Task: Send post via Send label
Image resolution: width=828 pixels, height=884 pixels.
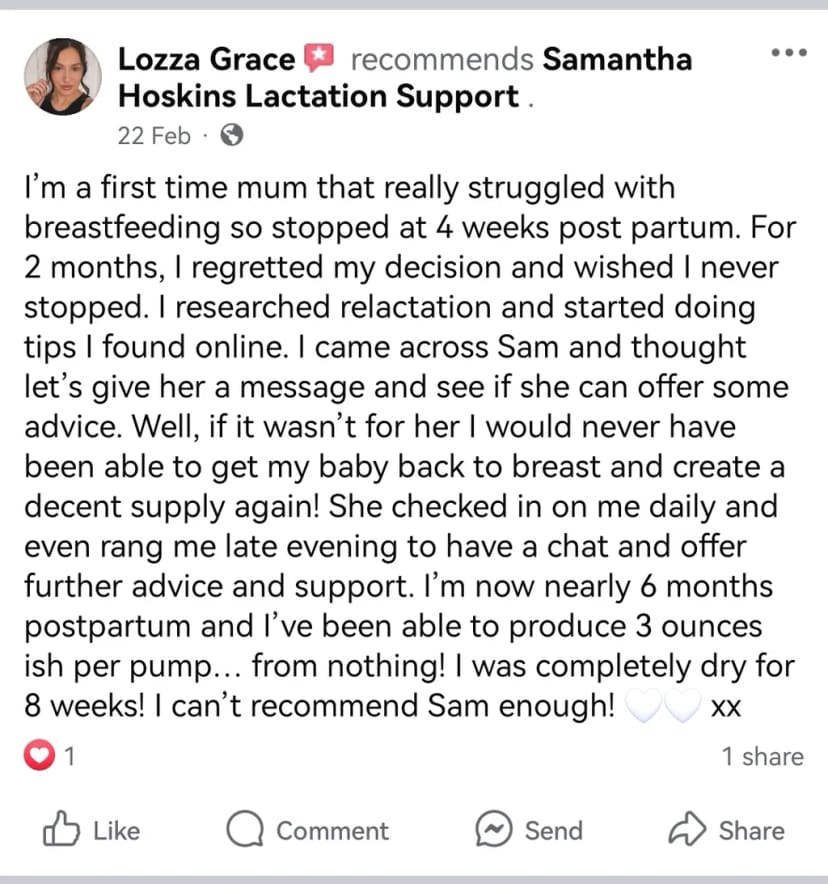Action: (554, 831)
